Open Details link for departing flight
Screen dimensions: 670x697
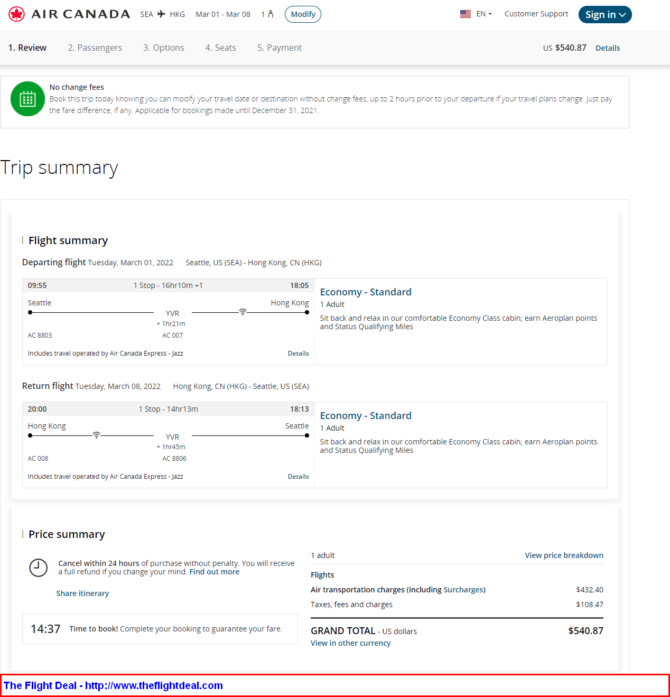click(x=298, y=353)
